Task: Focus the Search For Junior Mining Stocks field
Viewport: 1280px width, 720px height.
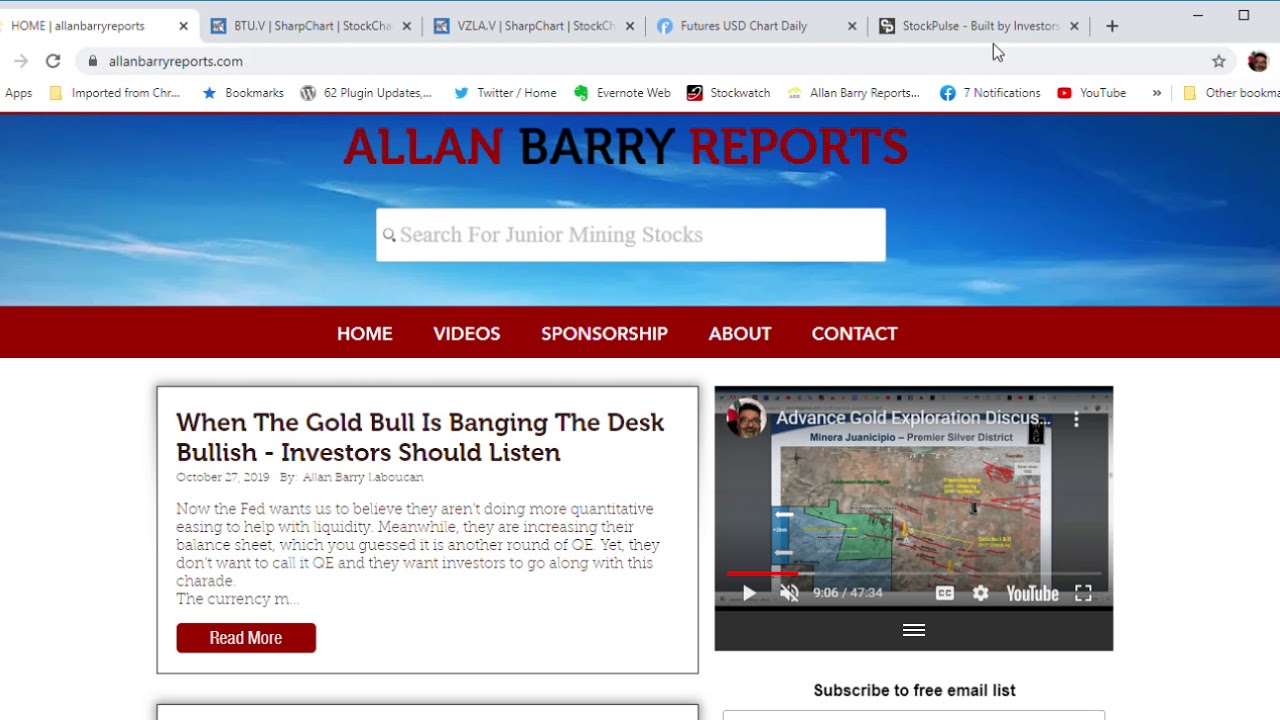Action: pos(630,235)
